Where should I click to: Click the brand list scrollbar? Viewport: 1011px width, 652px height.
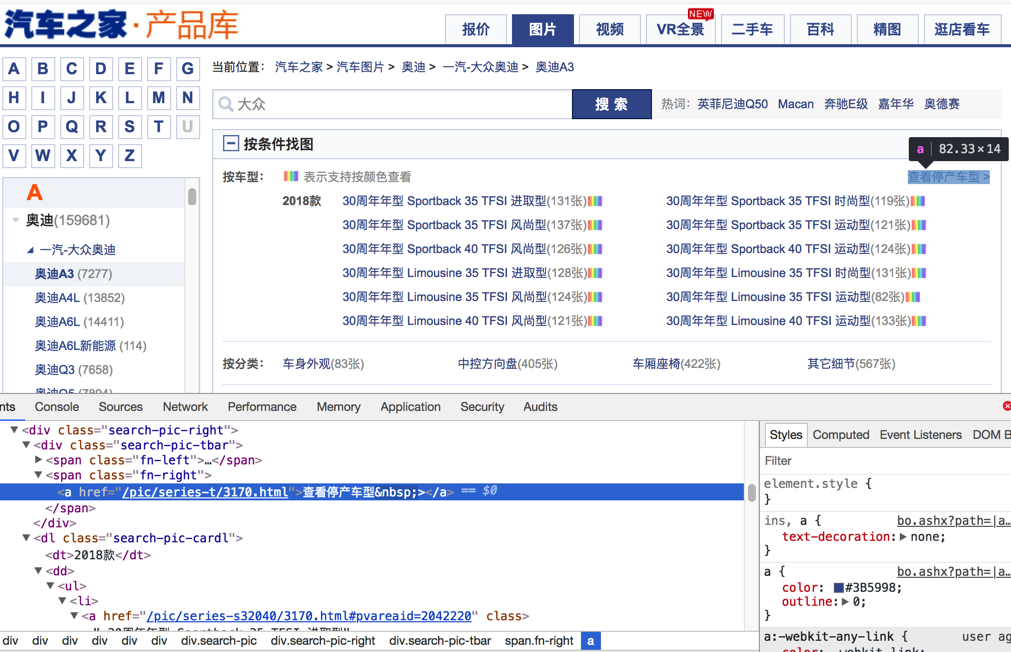pos(191,197)
